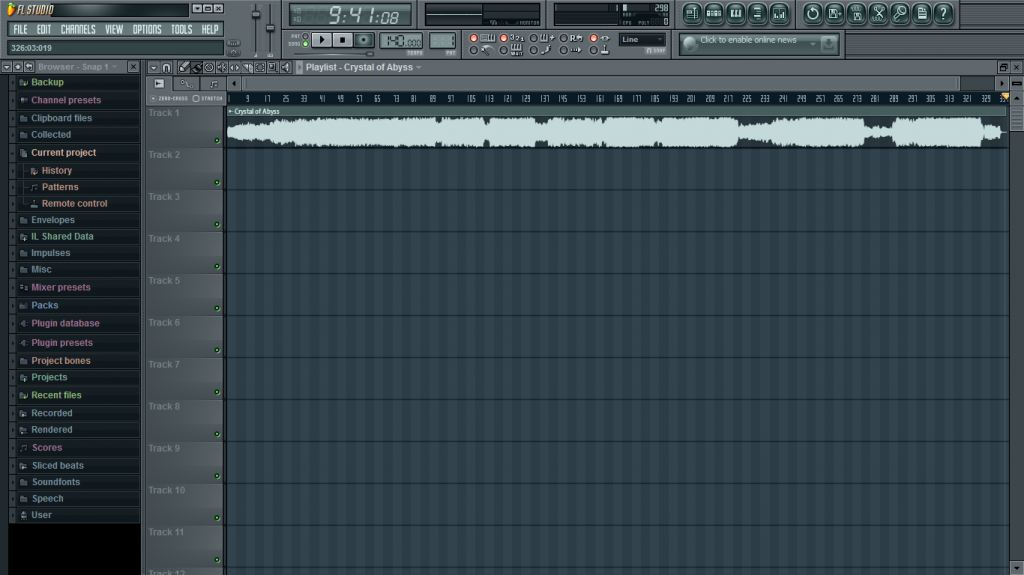Click the master pitch slider

click(x=270, y=29)
